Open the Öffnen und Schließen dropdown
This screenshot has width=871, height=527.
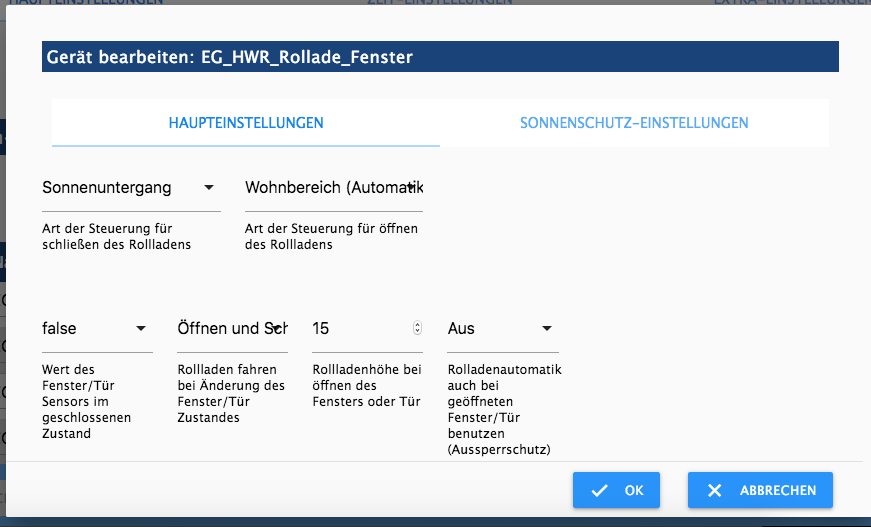pyautogui.click(x=232, y=329)
